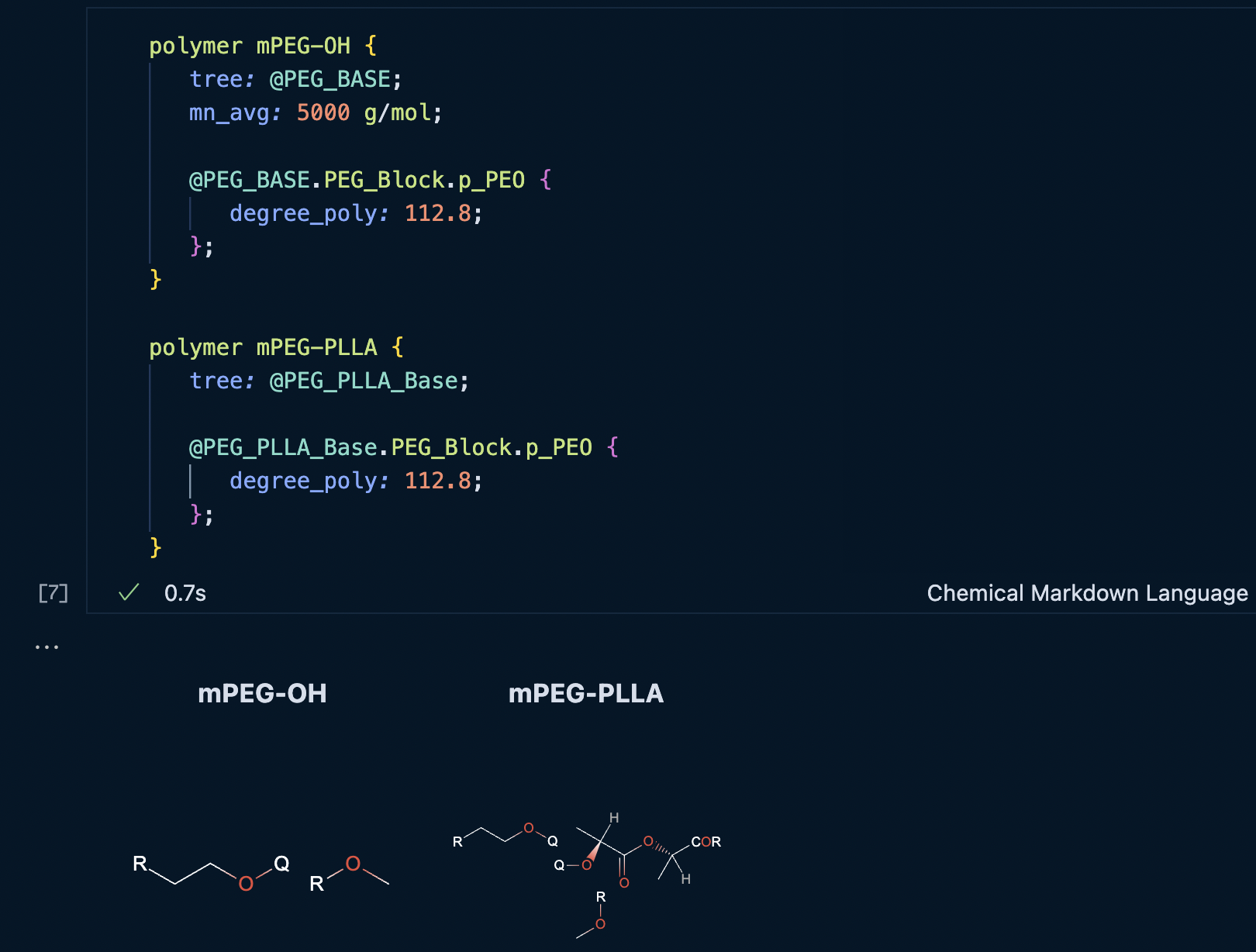Click the cell execution count [7]

click(x=53, y=593)
